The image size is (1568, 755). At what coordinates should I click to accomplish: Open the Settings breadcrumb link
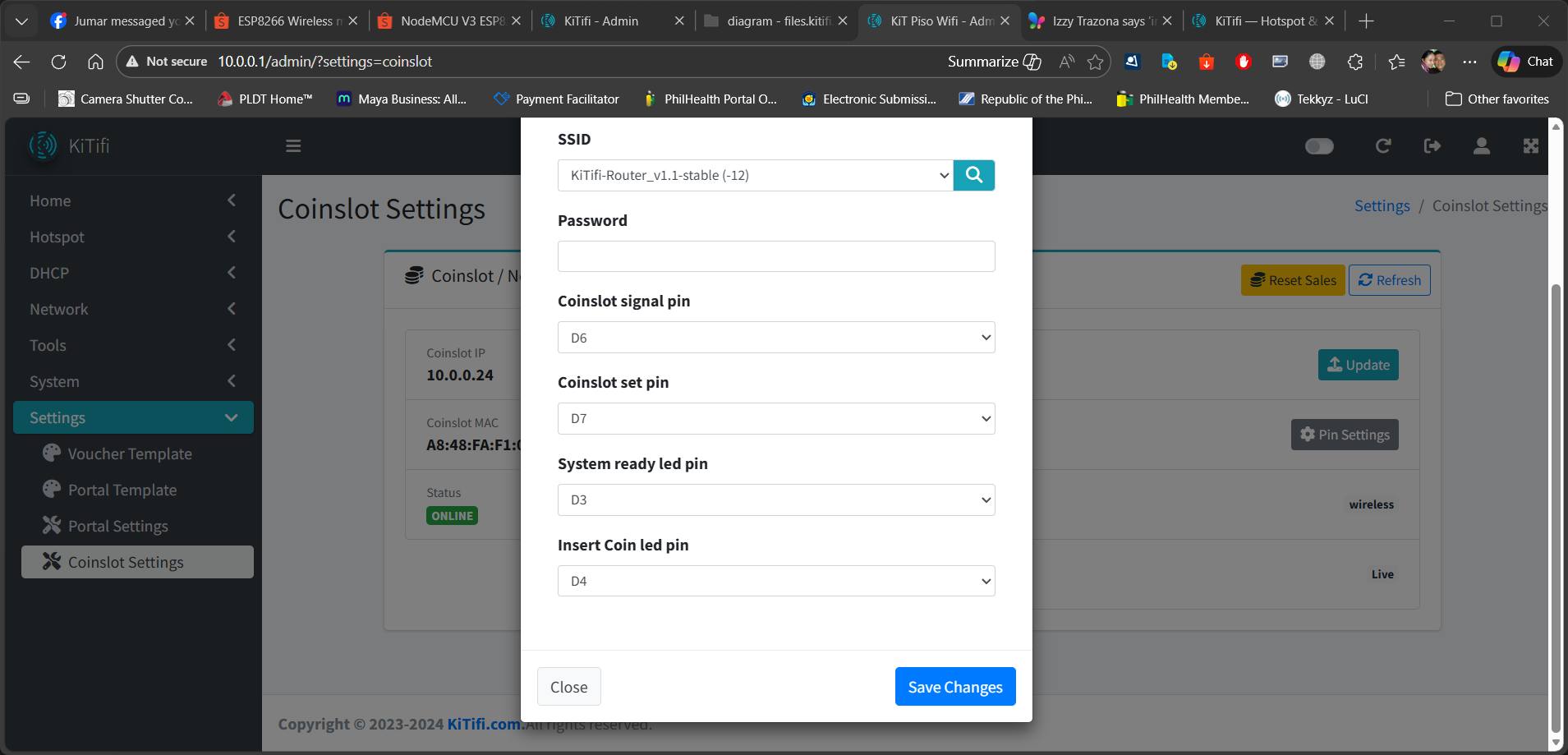1382,206
